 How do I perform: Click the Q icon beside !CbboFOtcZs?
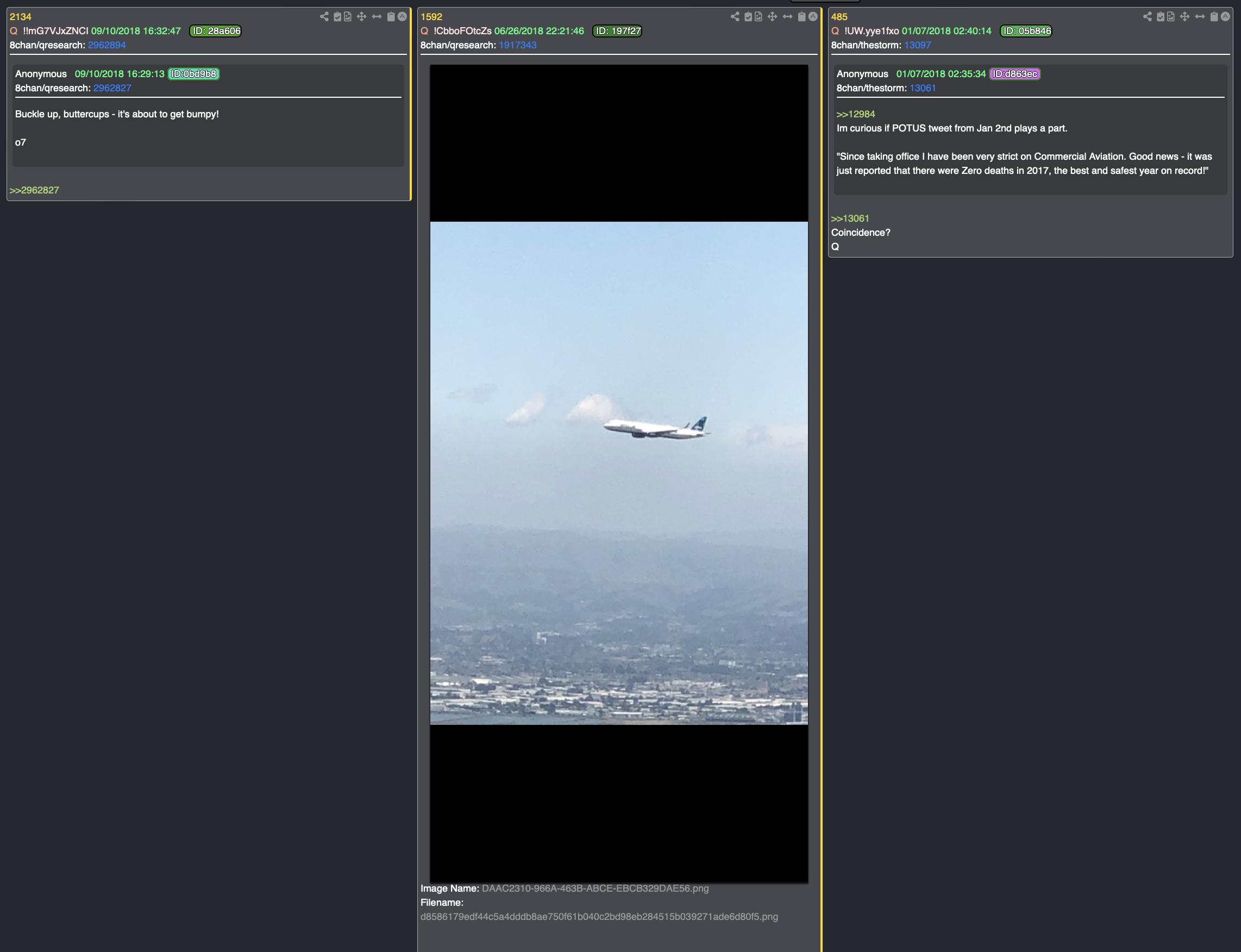tap(424, 31)
